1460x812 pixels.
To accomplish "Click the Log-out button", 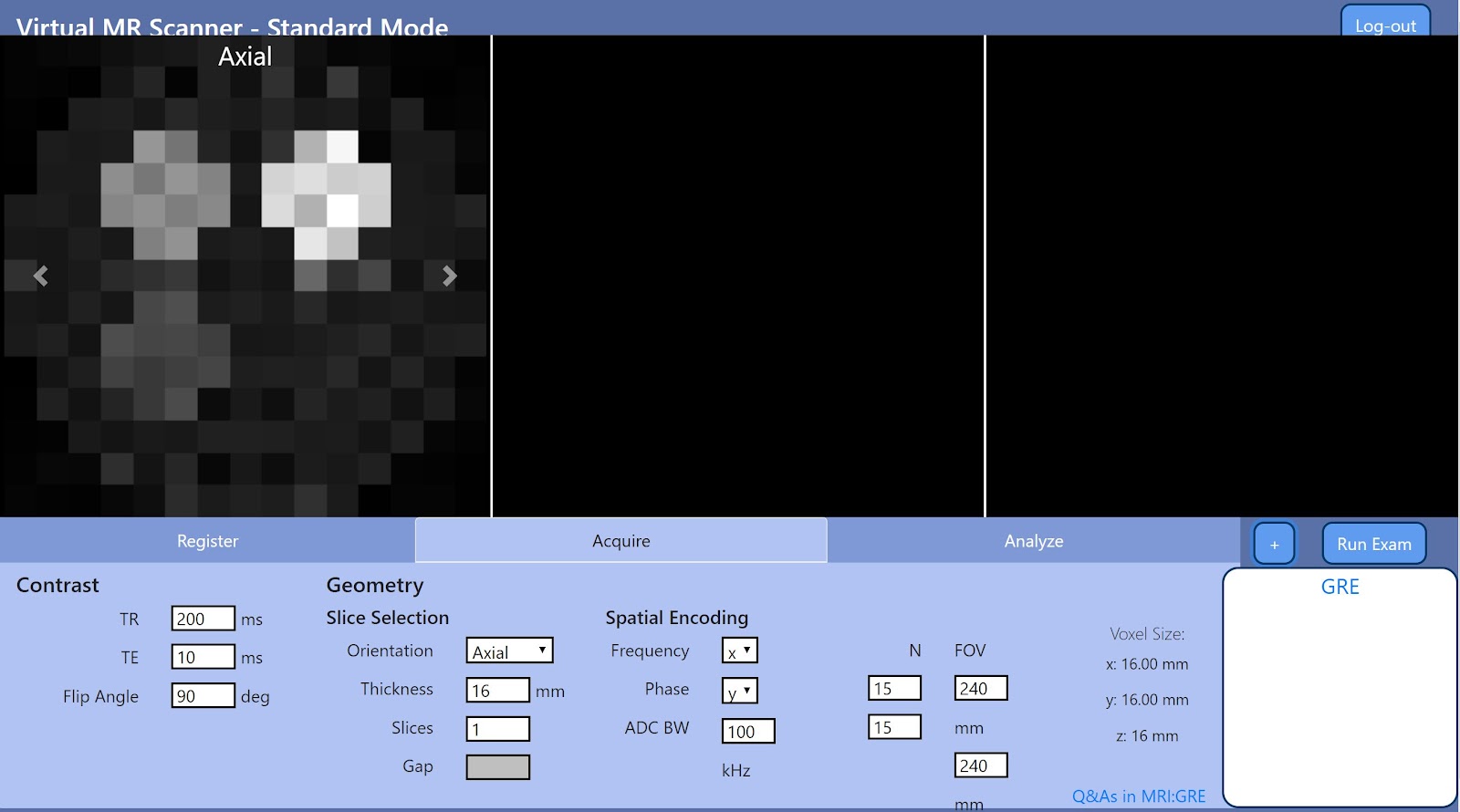I will tap(1385, 21).
